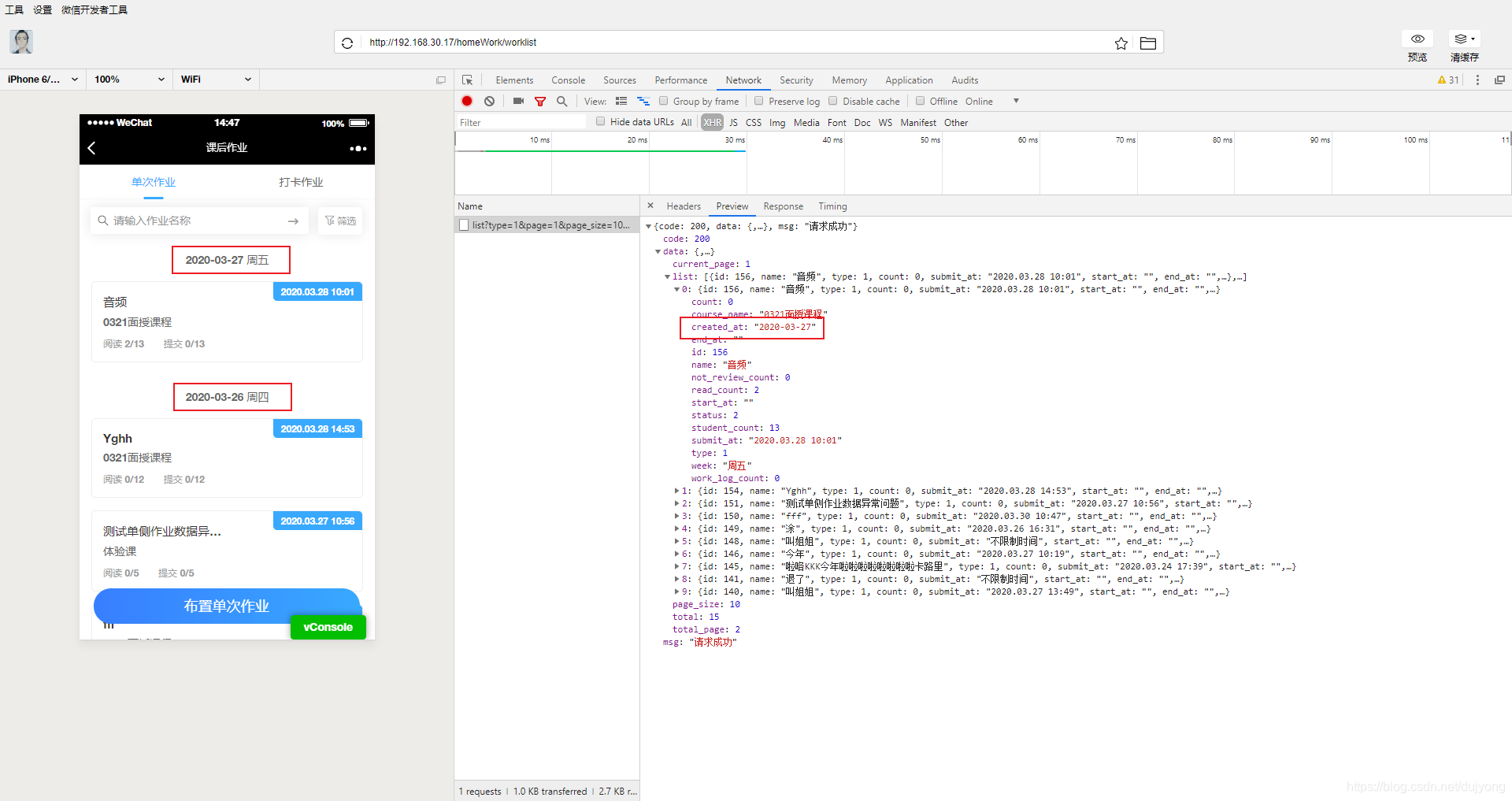Click the simulator rotate icon
The image size is (1512, 801).
pos(441,80)
